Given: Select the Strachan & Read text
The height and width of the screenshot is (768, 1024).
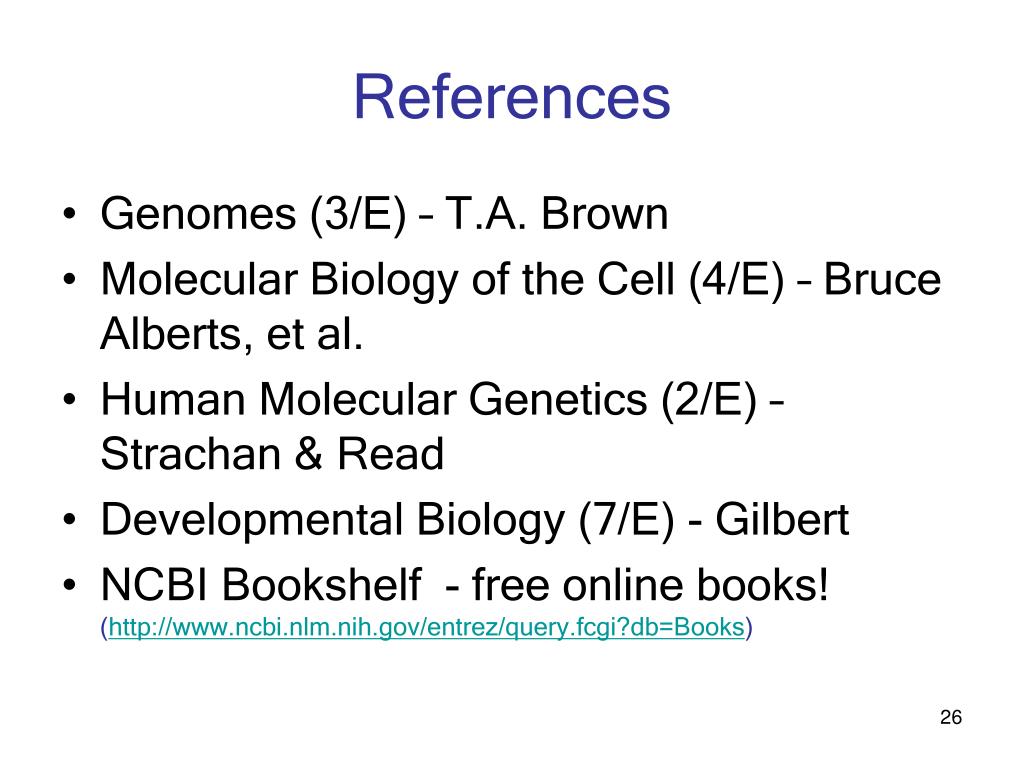Looking at the screenshot, I should point(272,454).
